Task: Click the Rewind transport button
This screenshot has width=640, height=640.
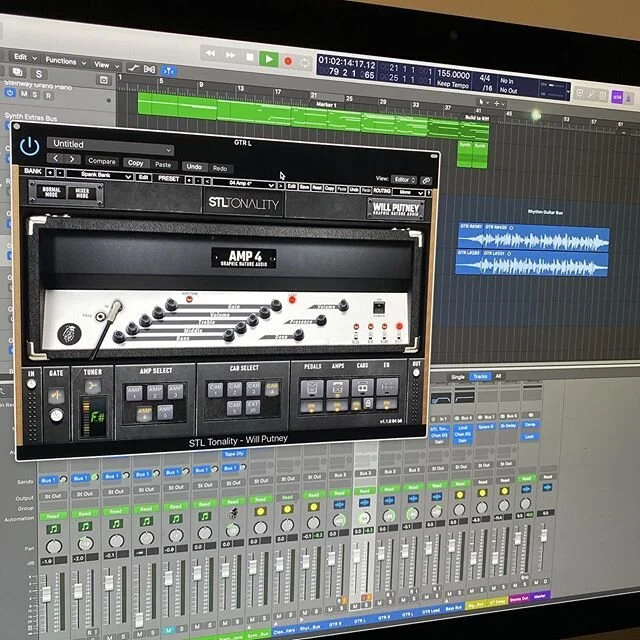Action: pyautogui.click(x=210, y=53)
